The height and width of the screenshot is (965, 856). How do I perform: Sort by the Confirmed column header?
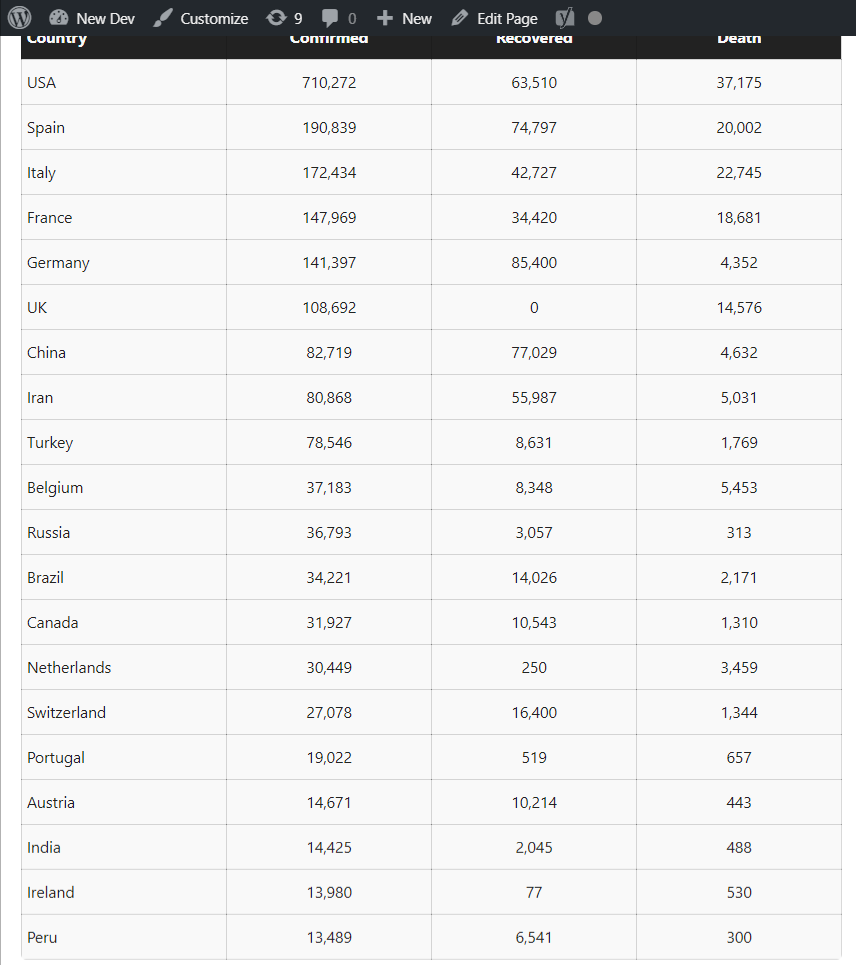(329, 41)
